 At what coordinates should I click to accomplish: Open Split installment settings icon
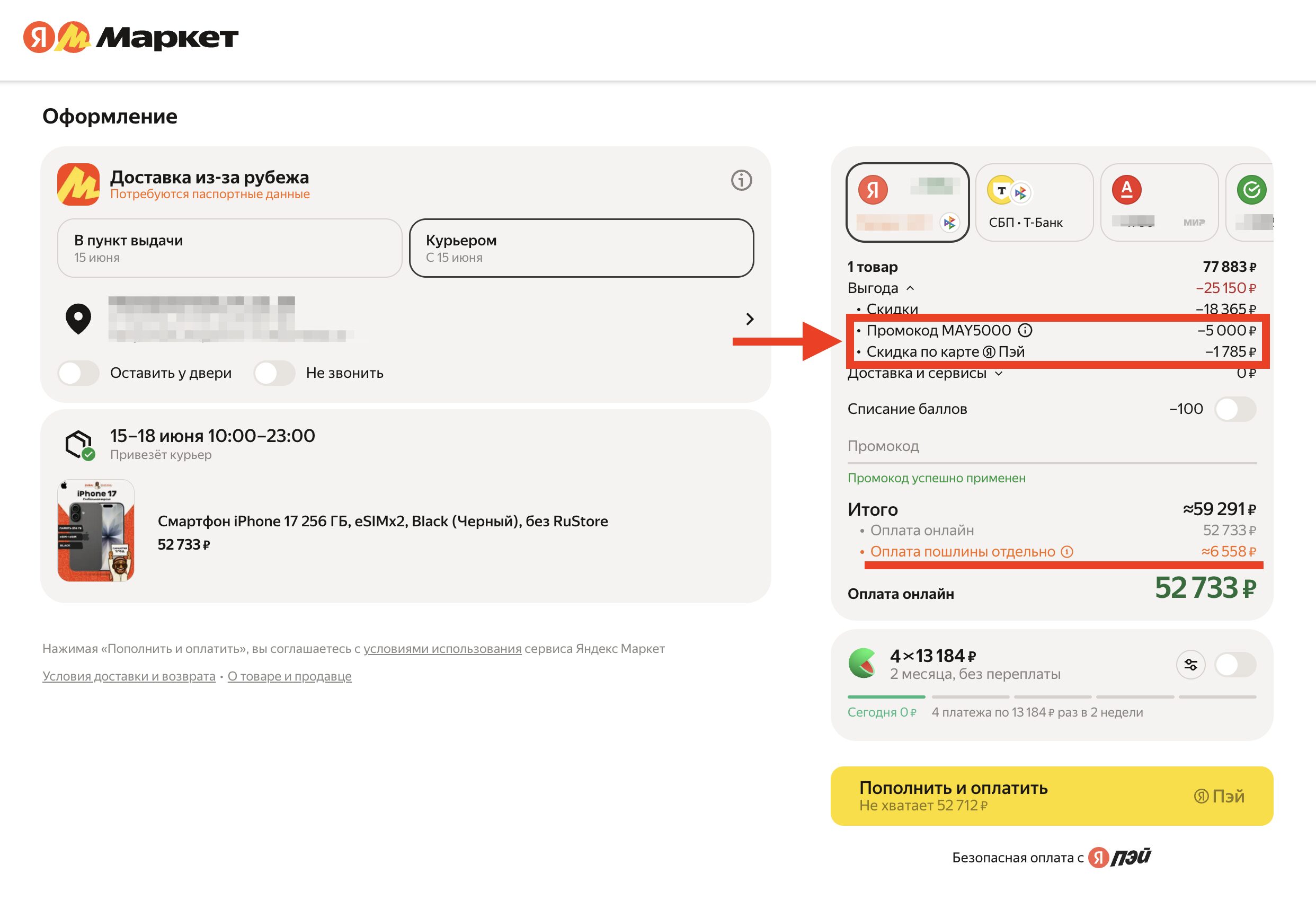(1190, 665)
